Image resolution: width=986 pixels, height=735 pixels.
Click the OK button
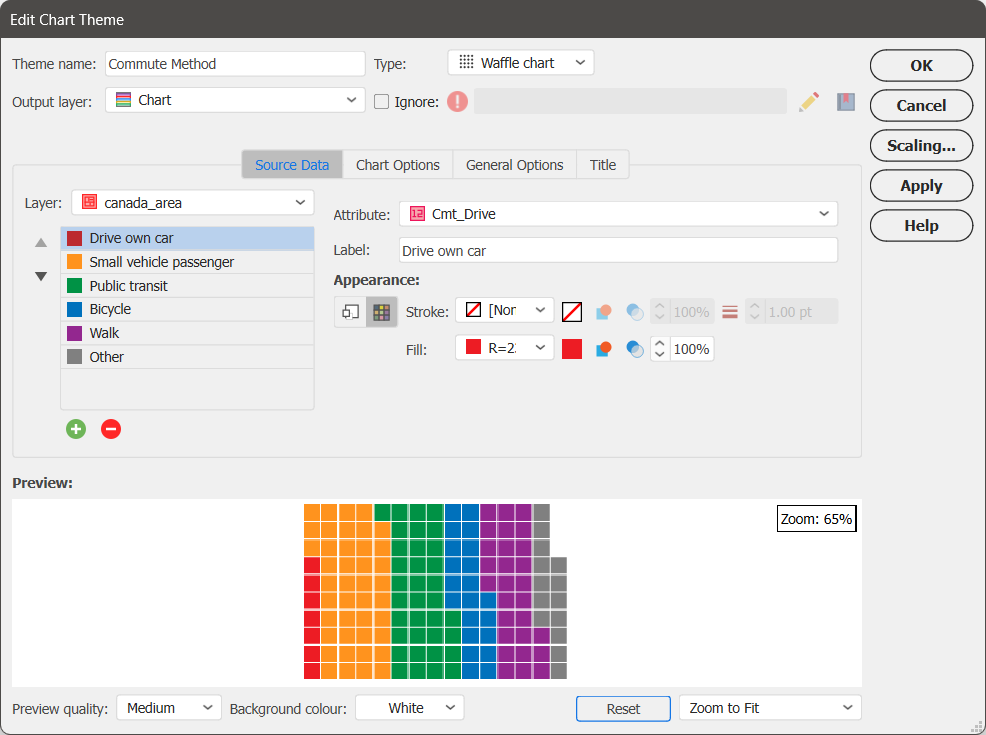coord(921,65)
